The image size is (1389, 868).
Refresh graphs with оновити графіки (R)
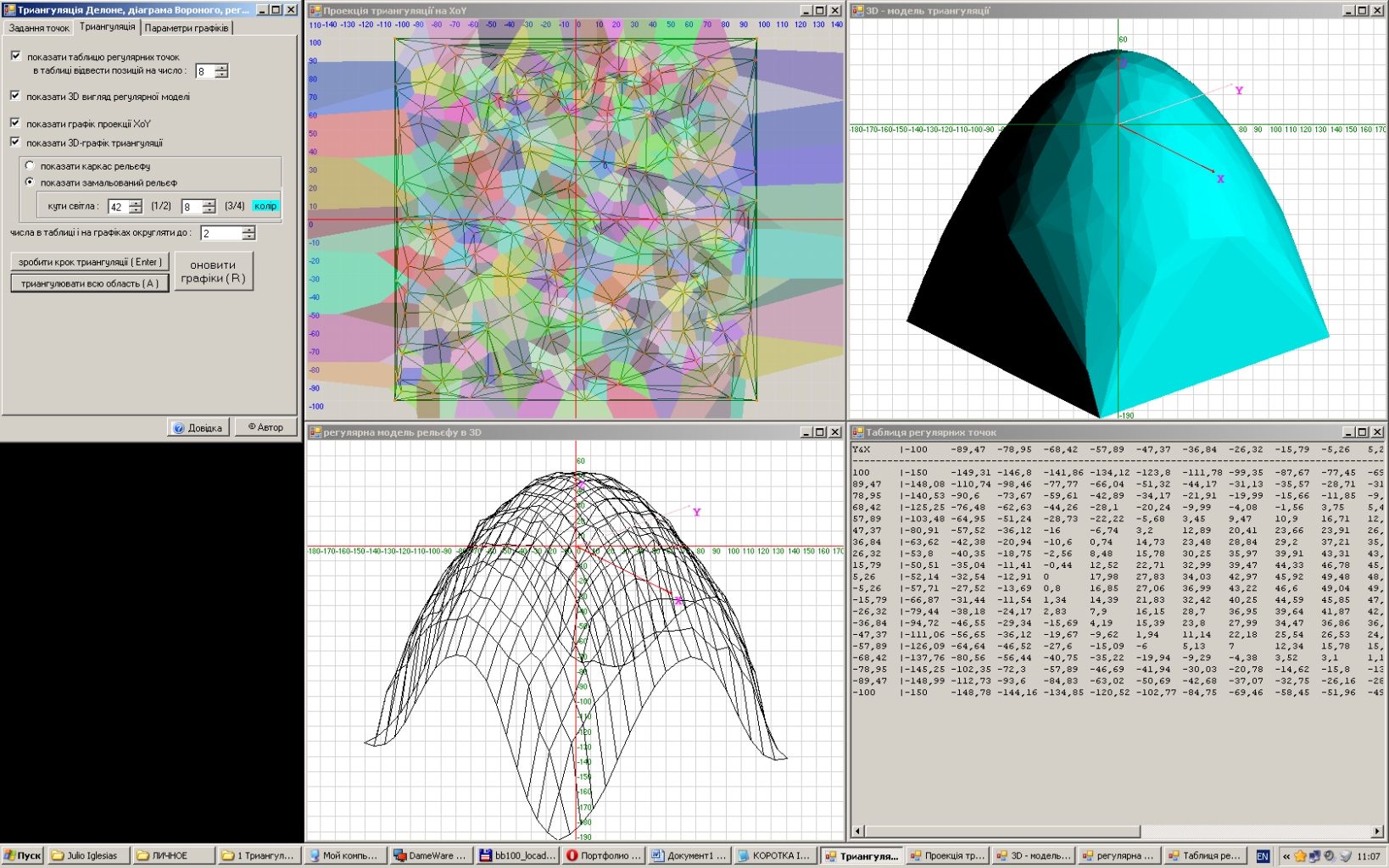click(x=214, y=271)
